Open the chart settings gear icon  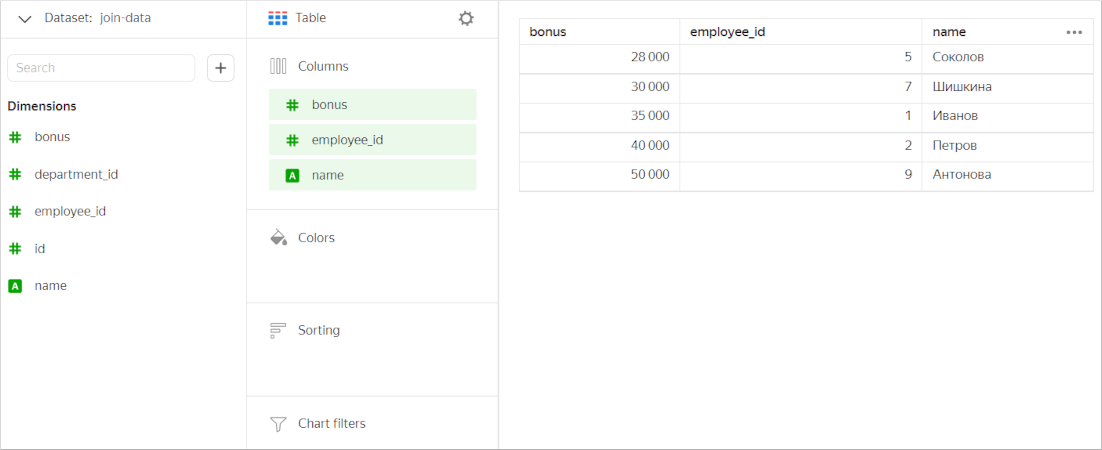(466, 18)
